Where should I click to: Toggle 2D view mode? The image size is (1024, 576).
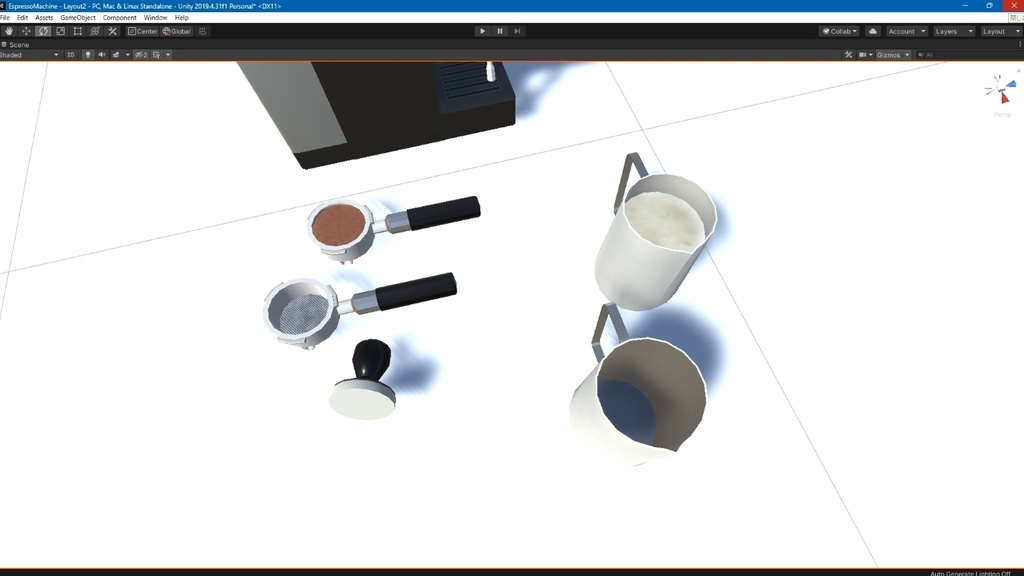click(x=71, y=55)
